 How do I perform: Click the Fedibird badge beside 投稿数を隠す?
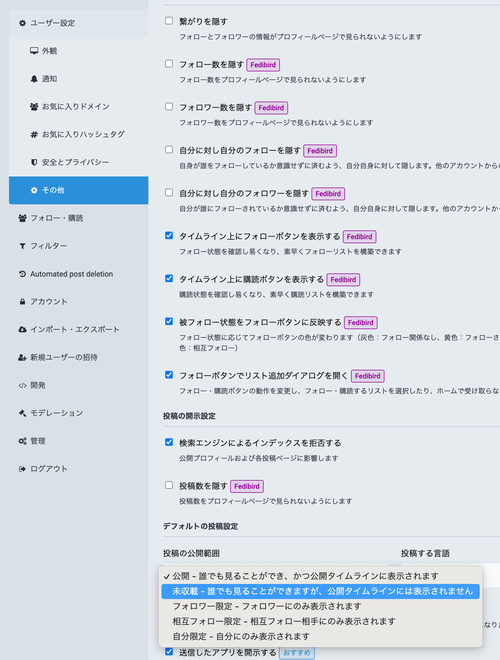pos(247,486)
